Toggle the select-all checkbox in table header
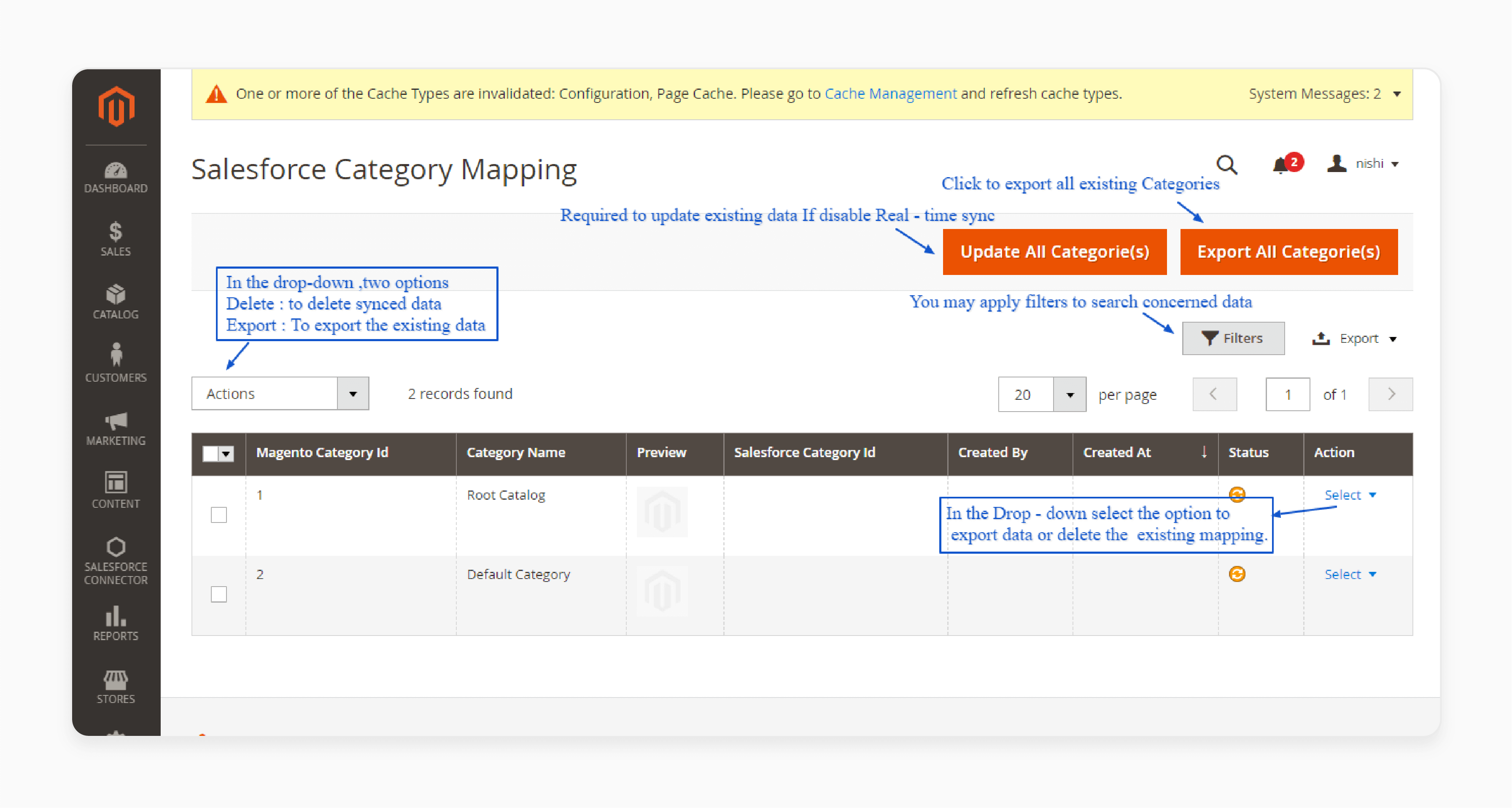This screenshot has width=1512, height=808. (210, 453)
